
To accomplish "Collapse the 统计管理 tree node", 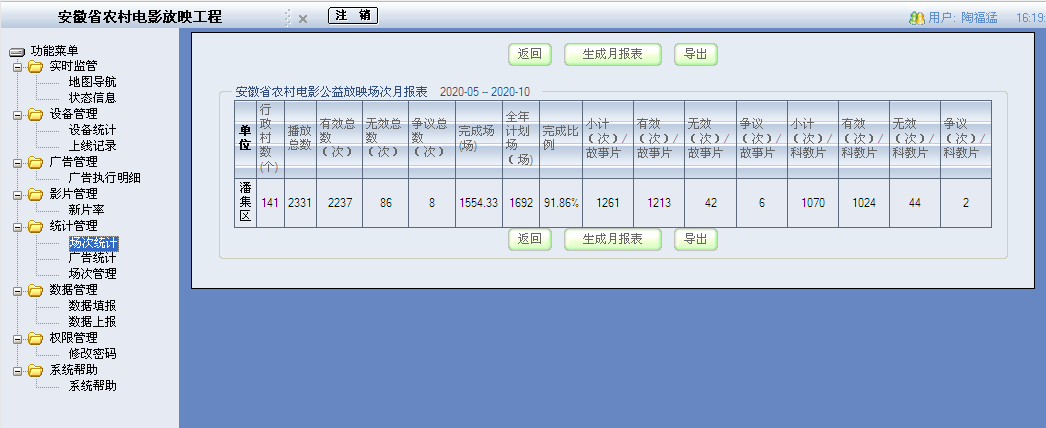I will [x=18, y=227].
